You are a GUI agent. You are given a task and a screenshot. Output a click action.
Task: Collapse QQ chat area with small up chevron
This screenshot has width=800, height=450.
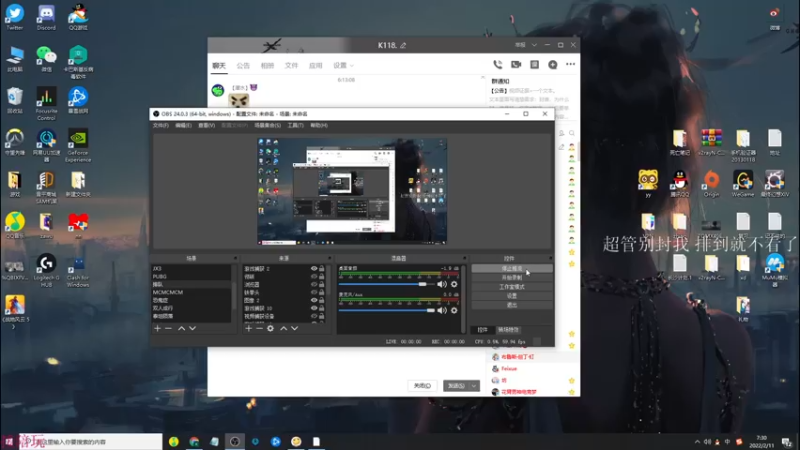[x=483, y=78]
